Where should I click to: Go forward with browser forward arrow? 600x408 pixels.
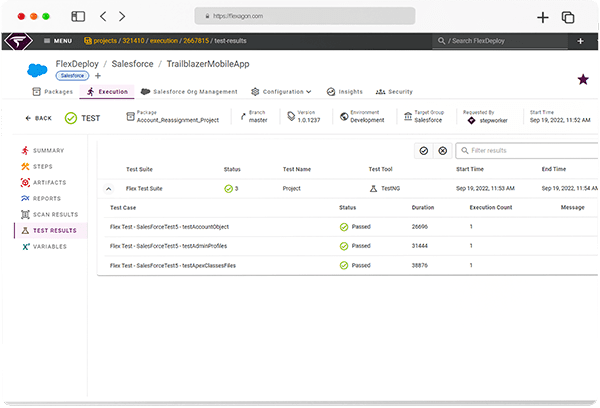(122, 16)
